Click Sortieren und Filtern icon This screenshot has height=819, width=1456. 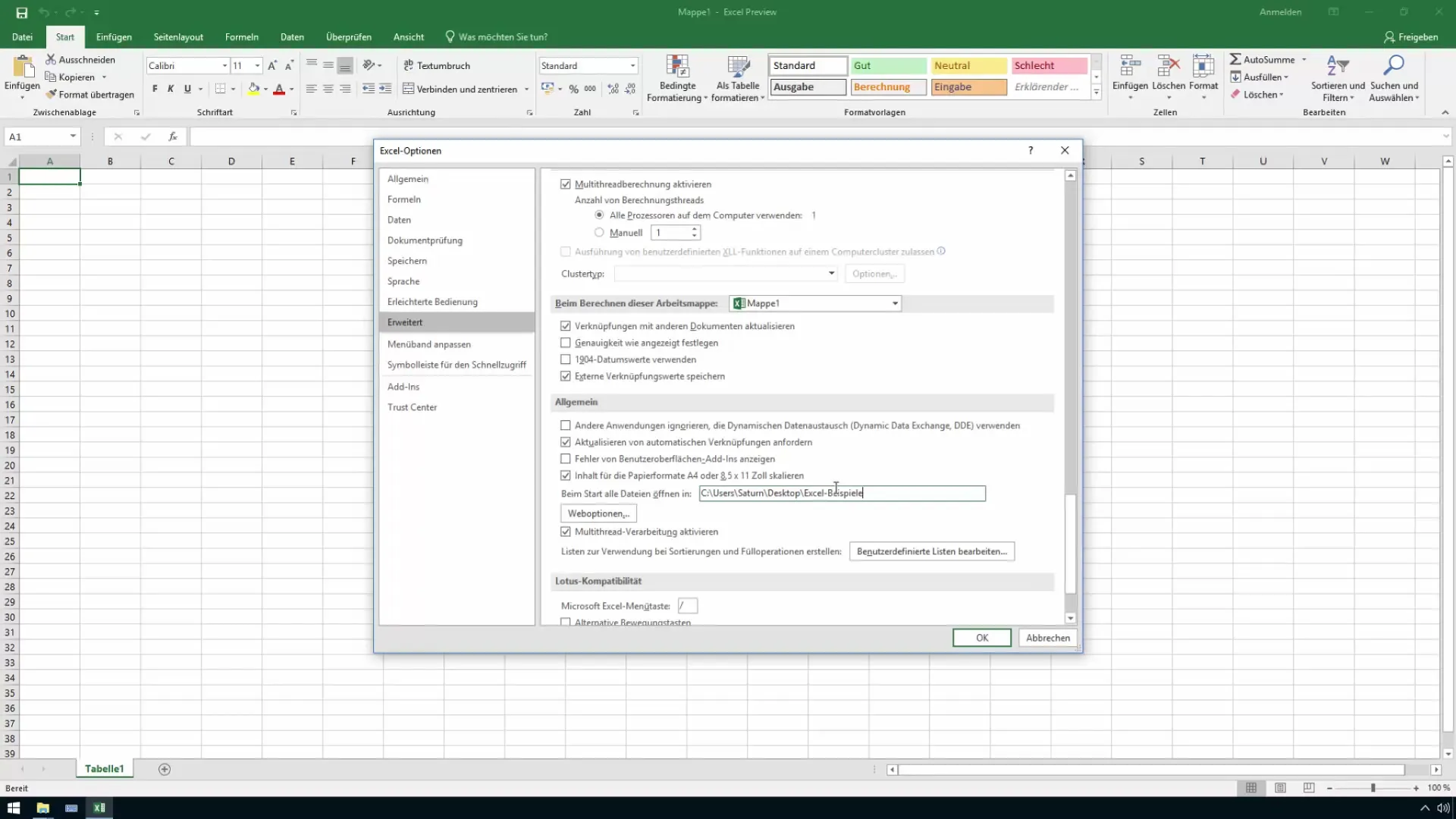pos(1337,66)
